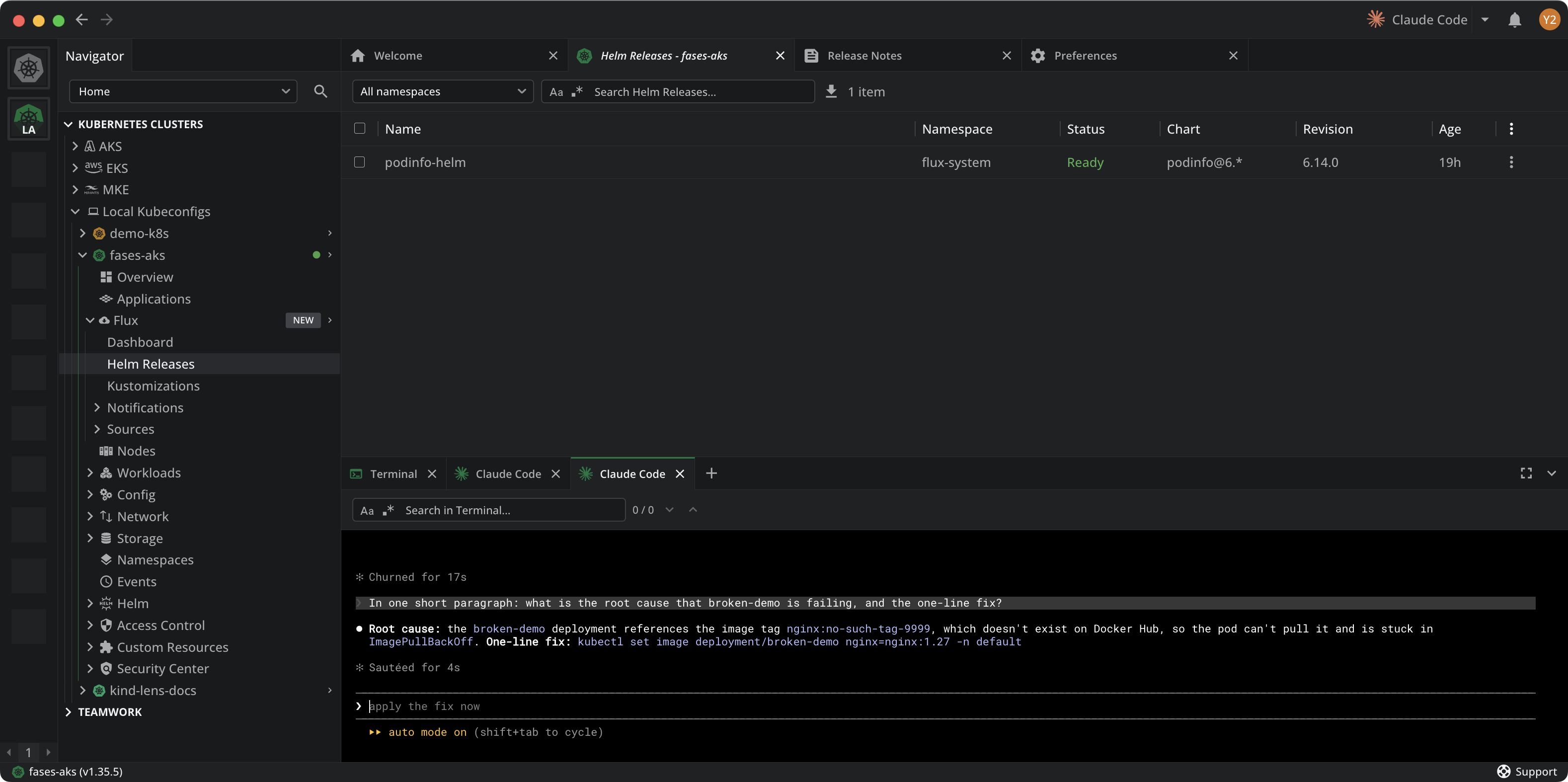
Task: Go to the previous hotbar page
Action: 8,752
